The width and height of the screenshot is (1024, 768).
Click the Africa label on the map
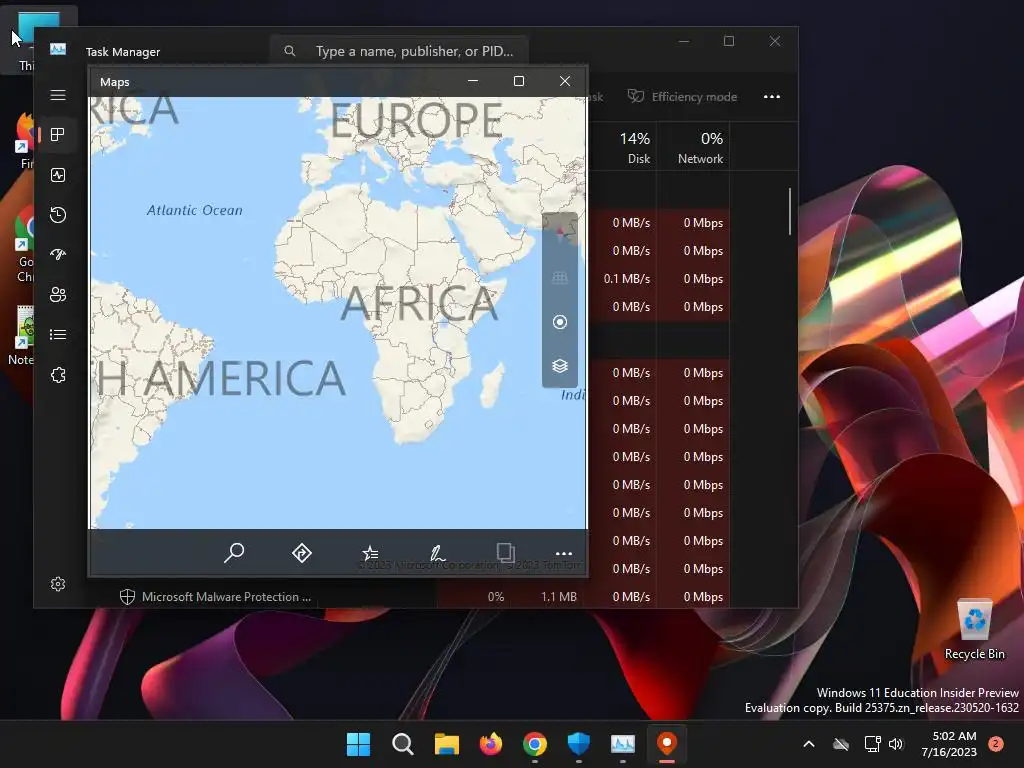click(x=419, y=303)
